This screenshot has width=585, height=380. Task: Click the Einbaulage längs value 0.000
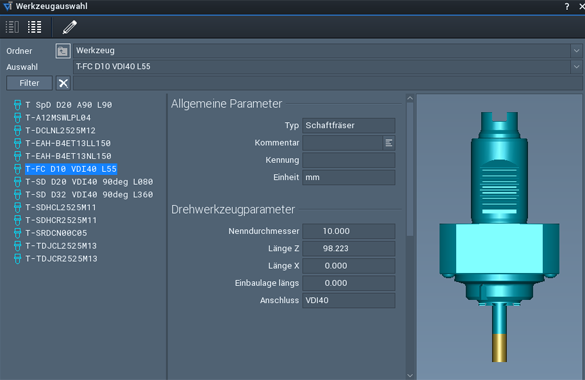[x=348, y=283]
